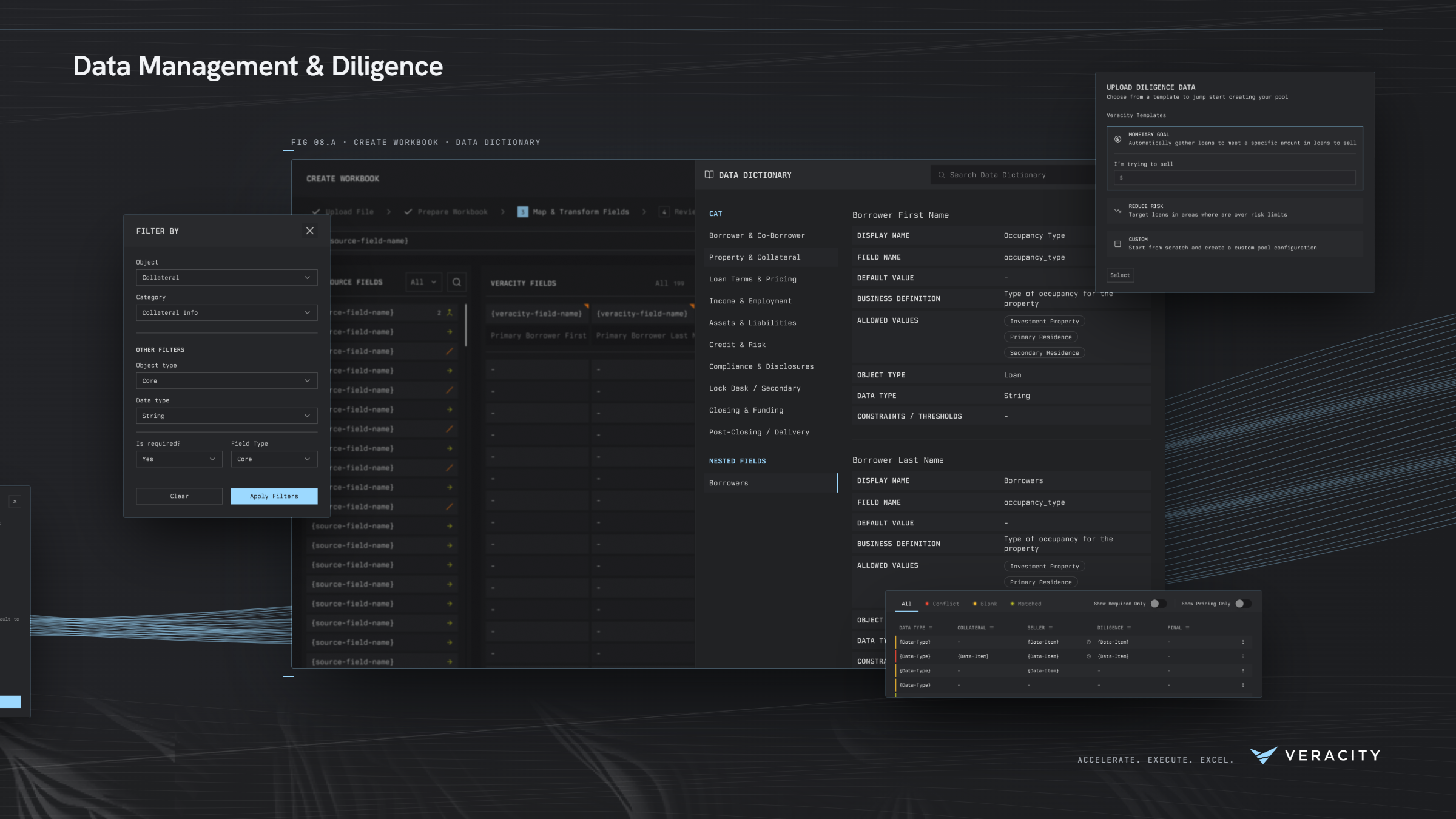The image size is (1456, 819).
Task: Click the Select button in Upload Diligence Data
Action: click(x=1120, y=275)
